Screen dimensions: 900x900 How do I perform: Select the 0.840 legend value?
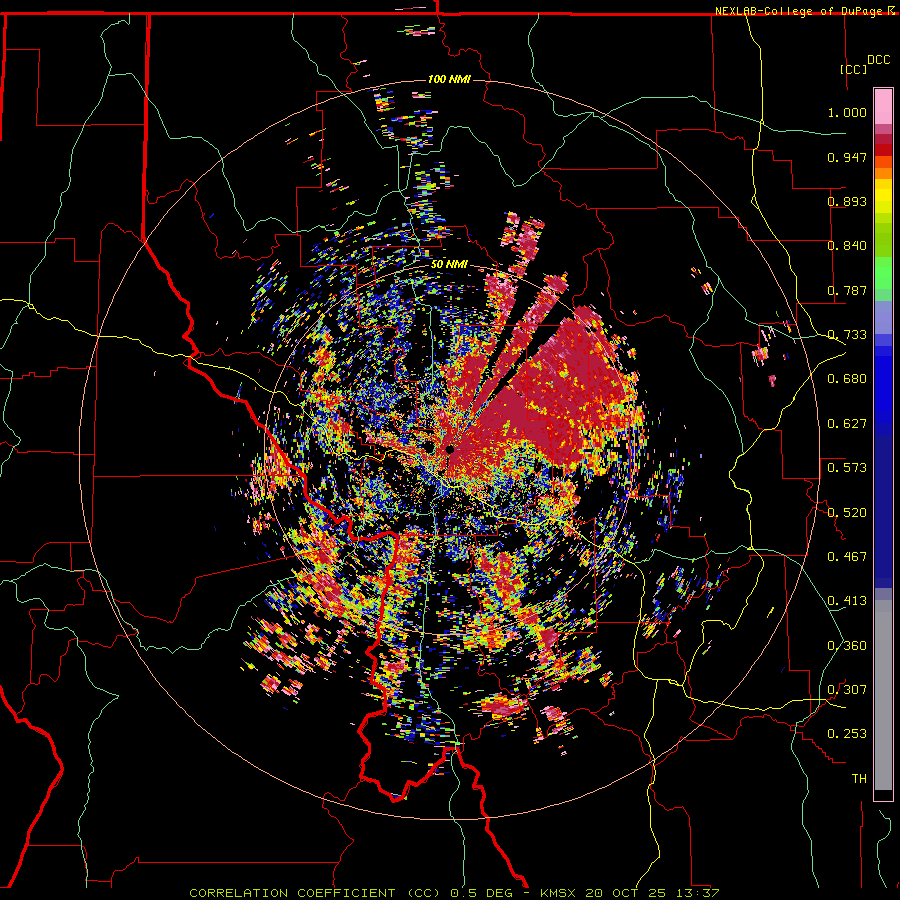pyautogui.click(x=847, y=246)
